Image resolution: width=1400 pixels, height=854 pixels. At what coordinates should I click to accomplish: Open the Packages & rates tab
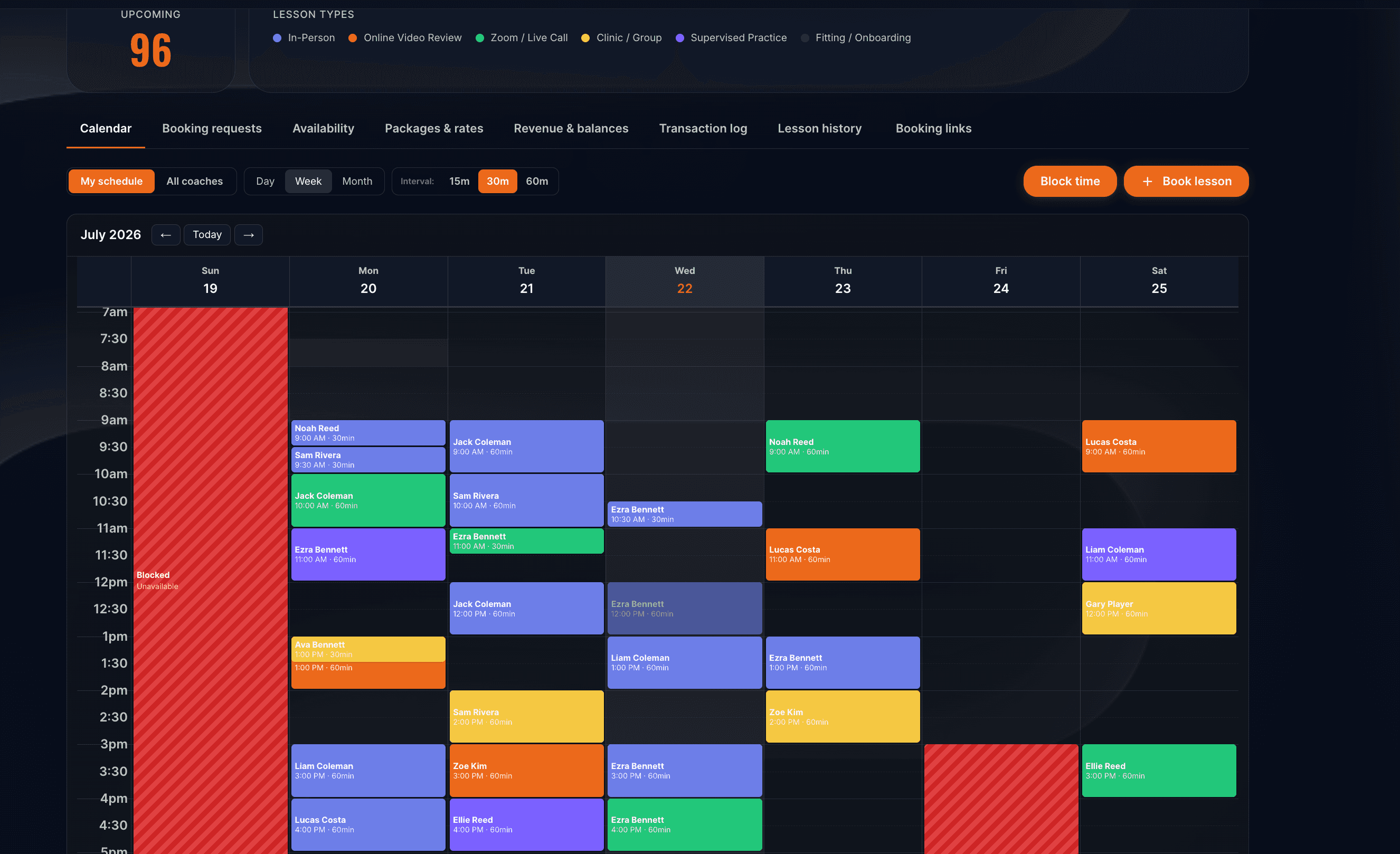tap(433, 128)
